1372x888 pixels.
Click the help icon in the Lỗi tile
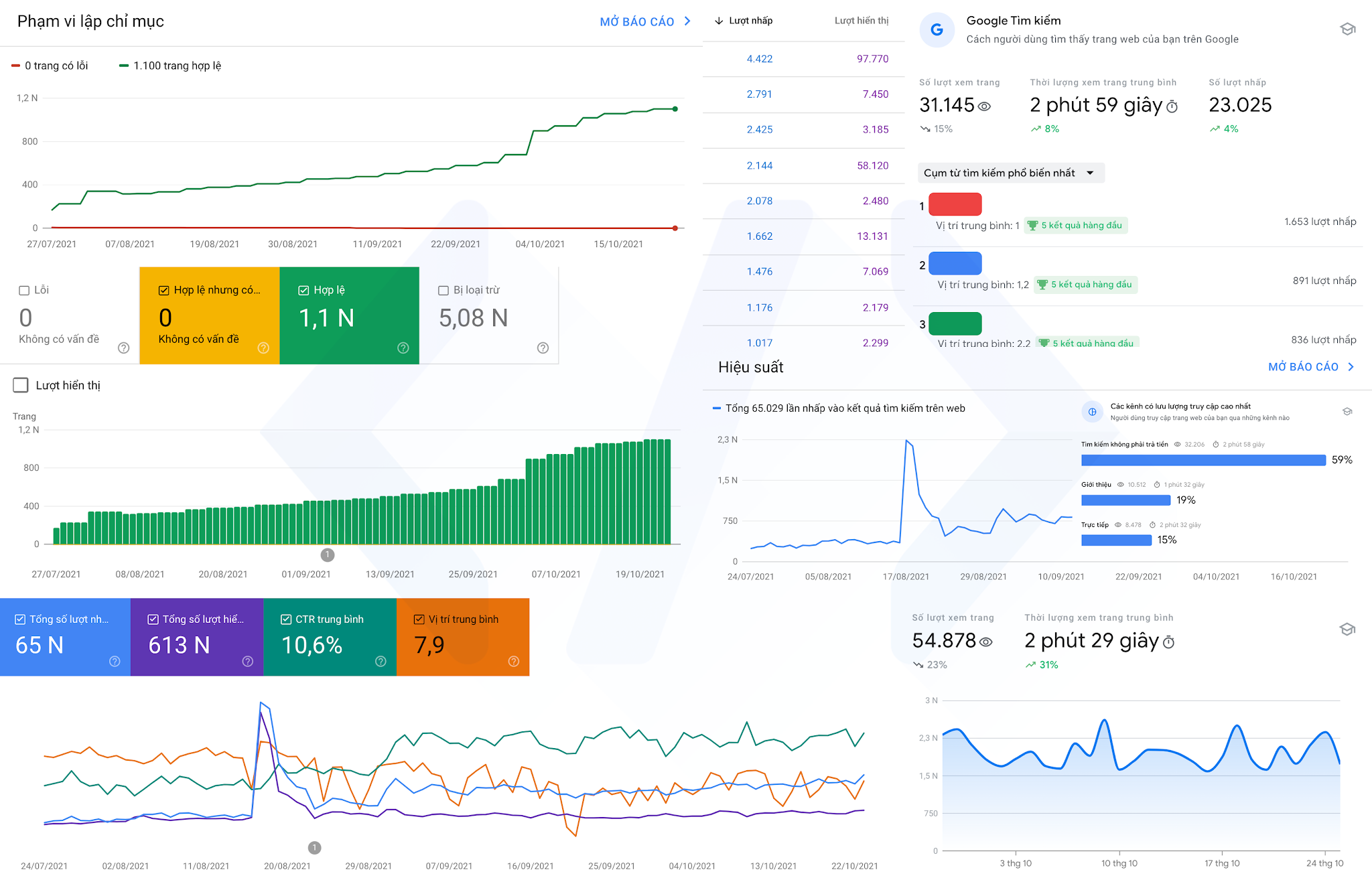[x=123, y=348]
